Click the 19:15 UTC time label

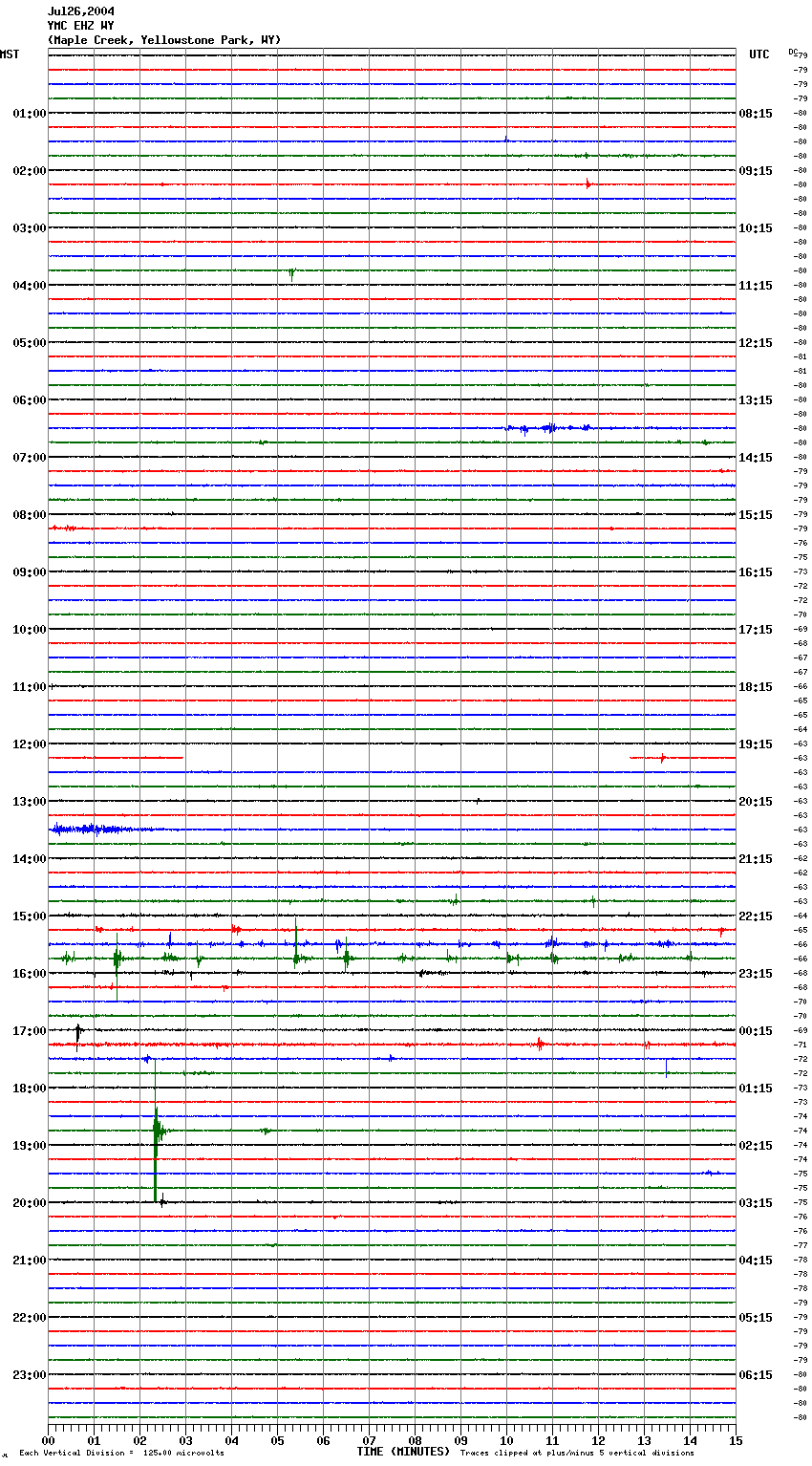click(756, 744)
